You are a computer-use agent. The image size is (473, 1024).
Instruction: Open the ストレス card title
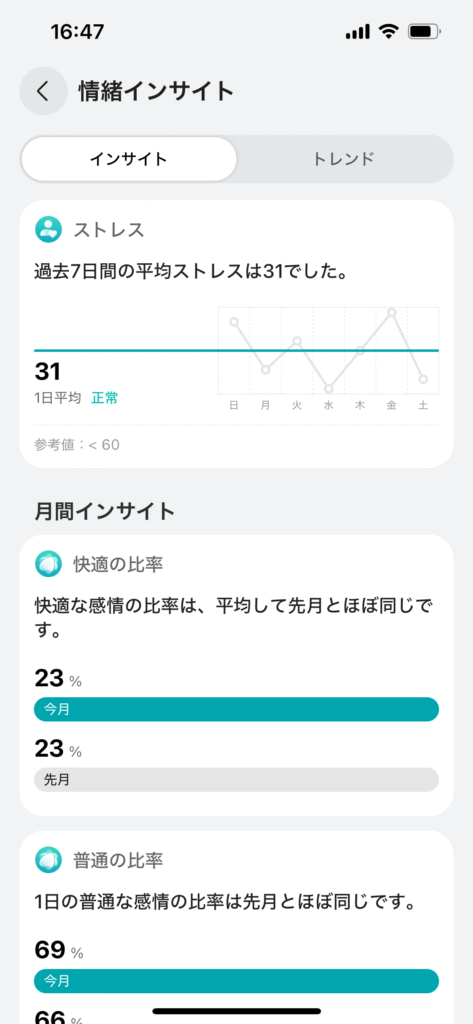[x=108, y=230]
